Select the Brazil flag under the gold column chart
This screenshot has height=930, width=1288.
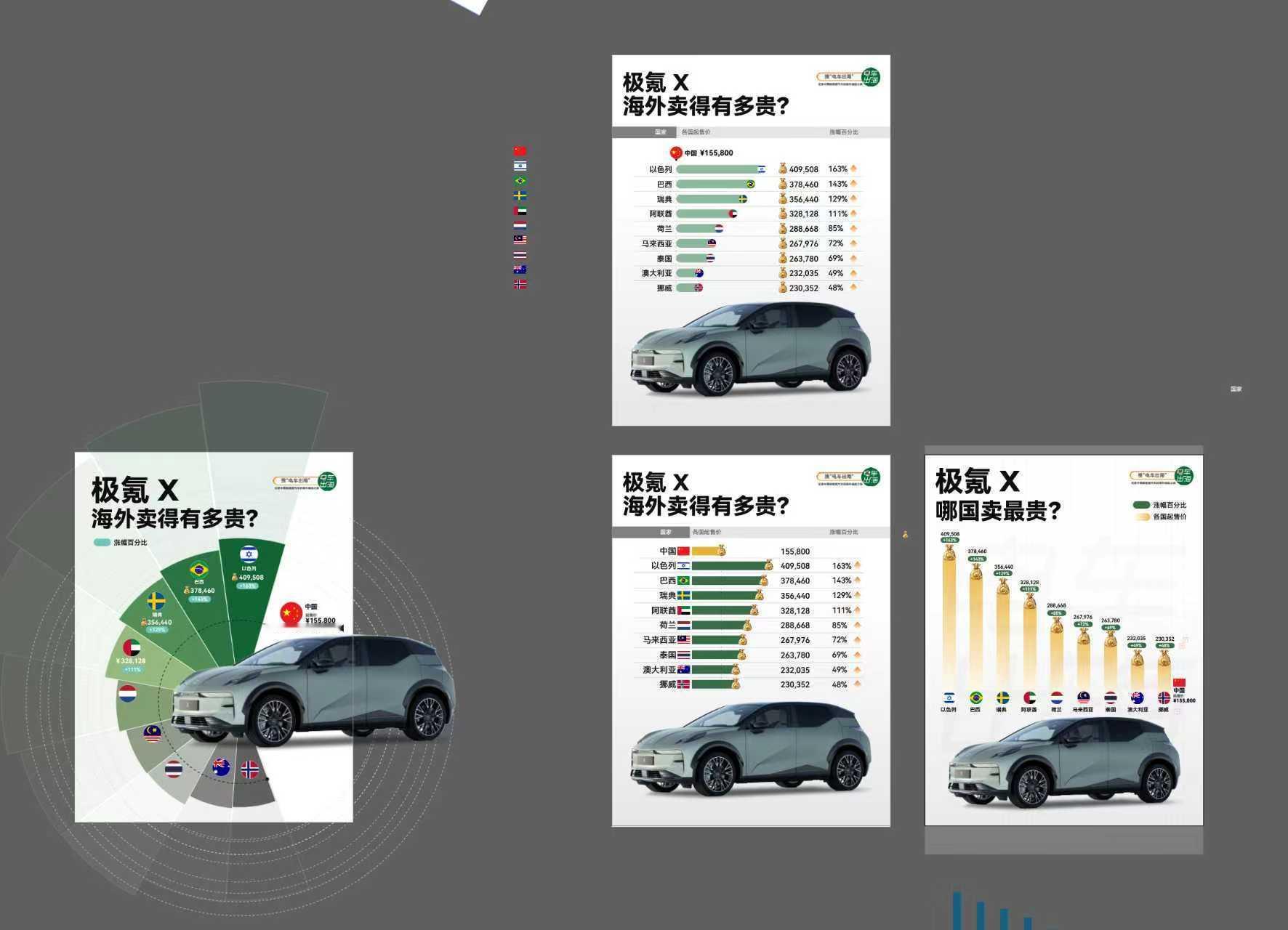click(975, 697)
